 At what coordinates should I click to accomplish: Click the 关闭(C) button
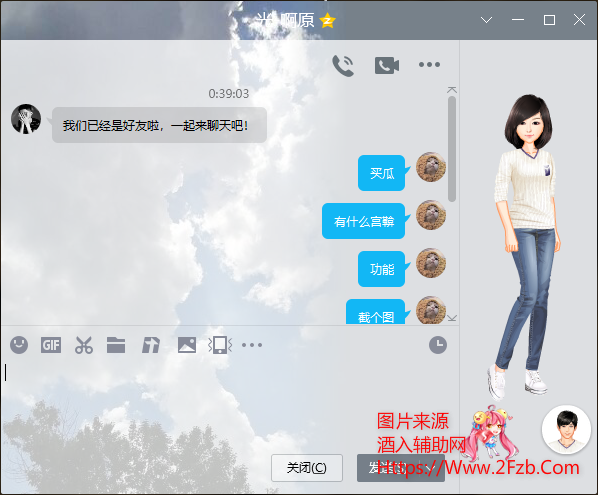pyautogui.click(x=307, y=468)
